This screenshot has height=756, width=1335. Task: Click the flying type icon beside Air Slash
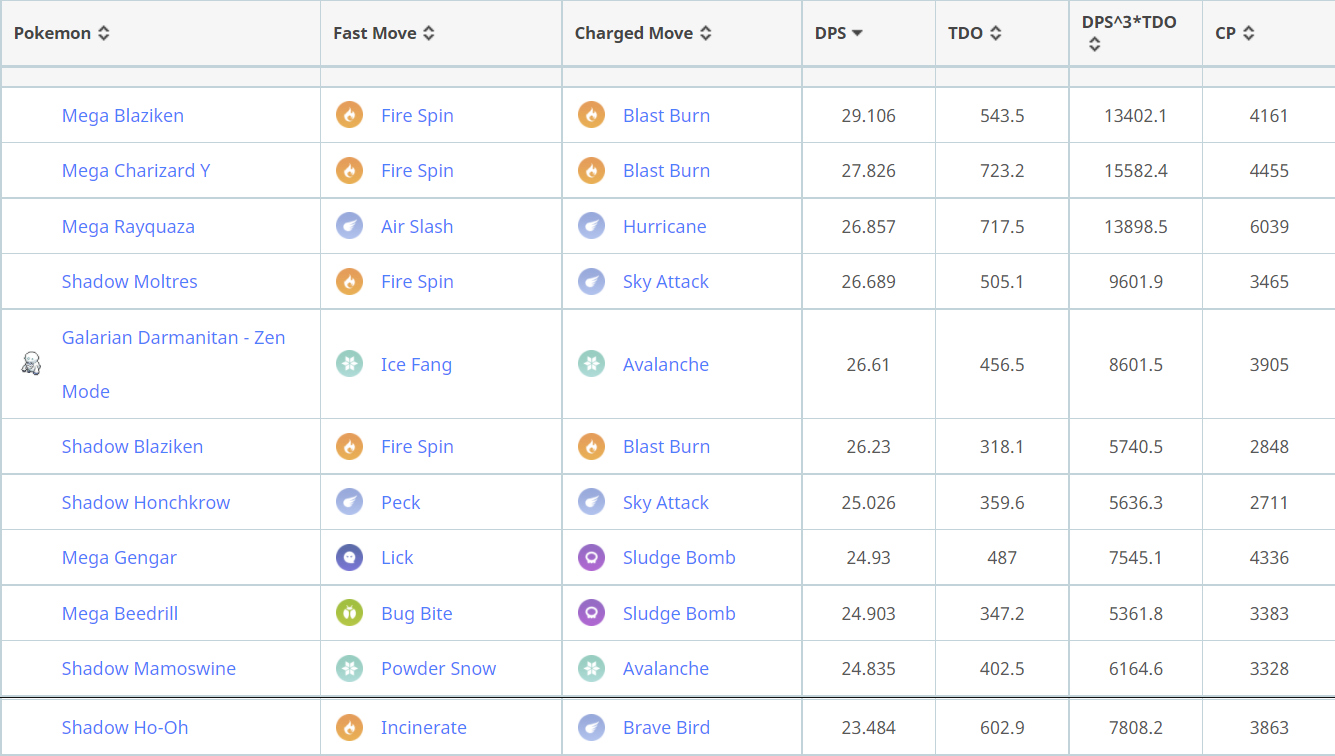click(x=349, y=226)
